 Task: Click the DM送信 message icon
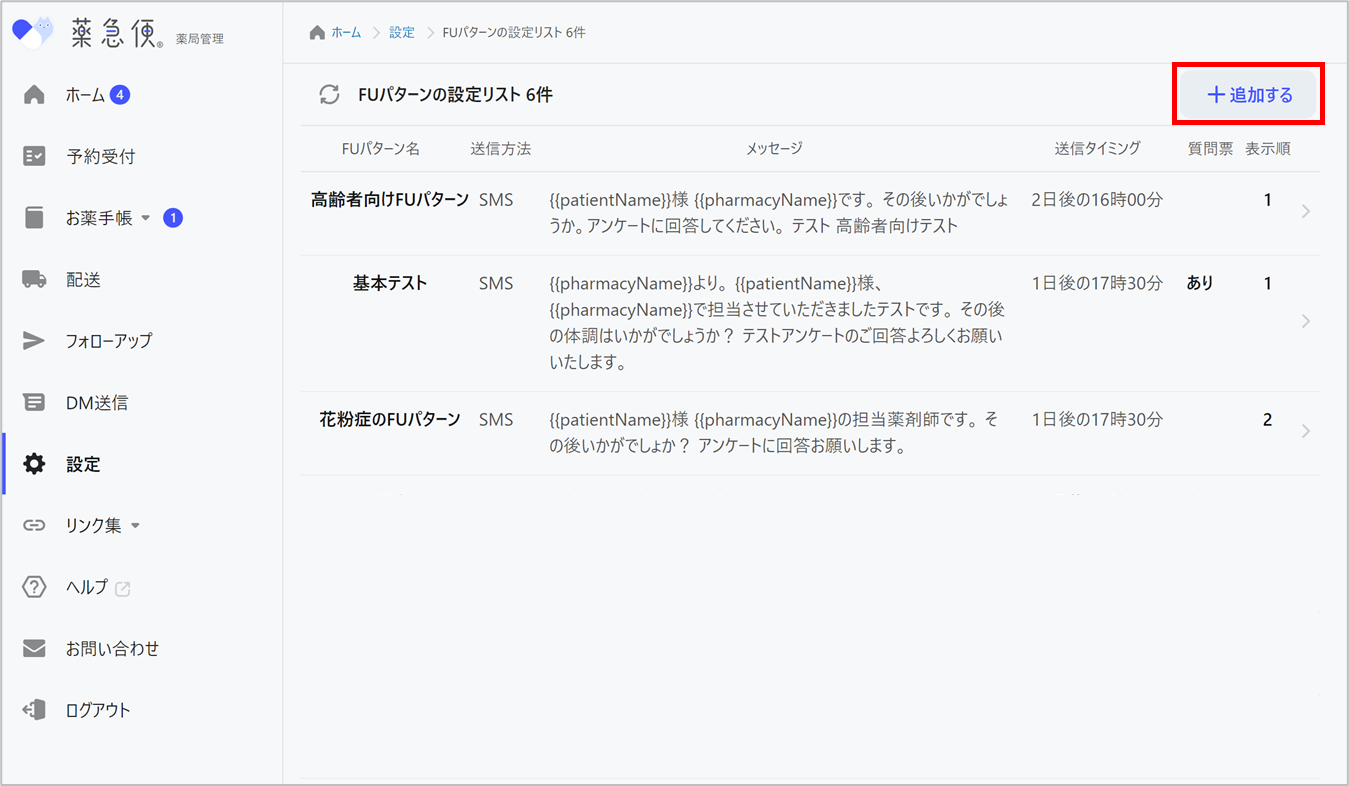[x=34, y=403]
